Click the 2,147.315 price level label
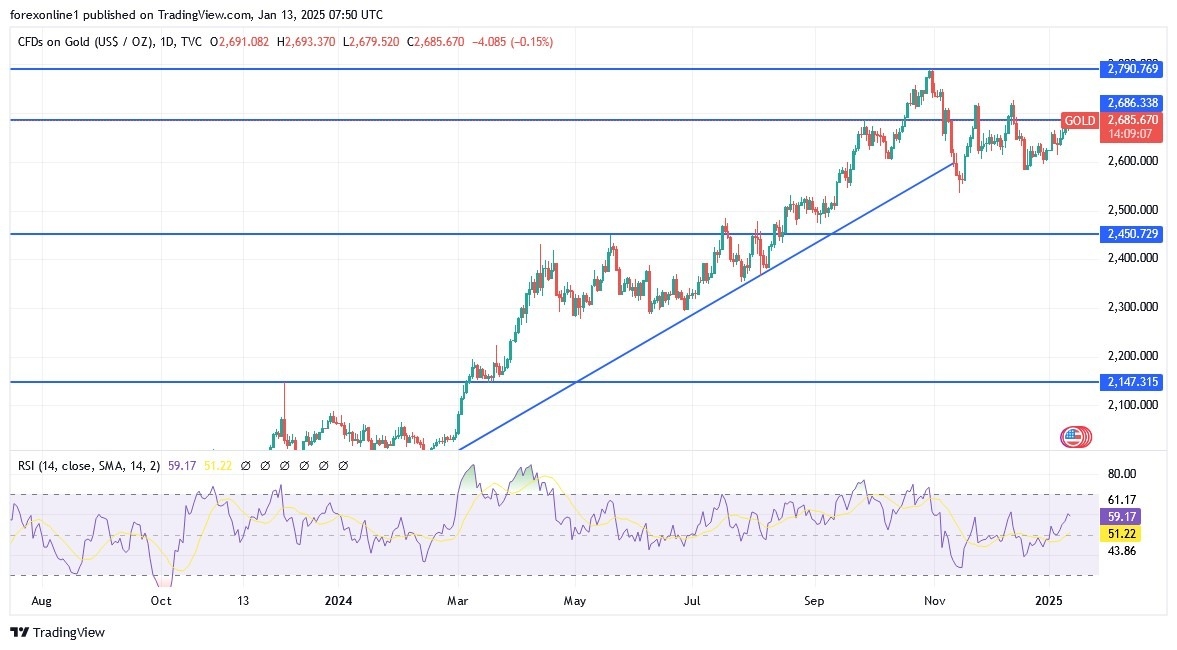Screen dimensions: 1177x650 point(1133,382)
